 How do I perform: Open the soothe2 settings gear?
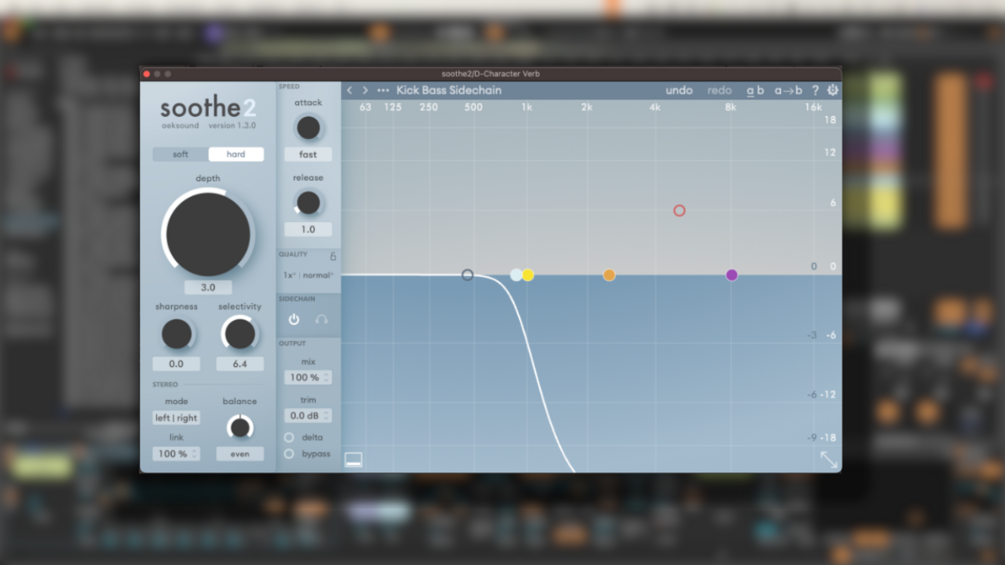pos(833,90)
